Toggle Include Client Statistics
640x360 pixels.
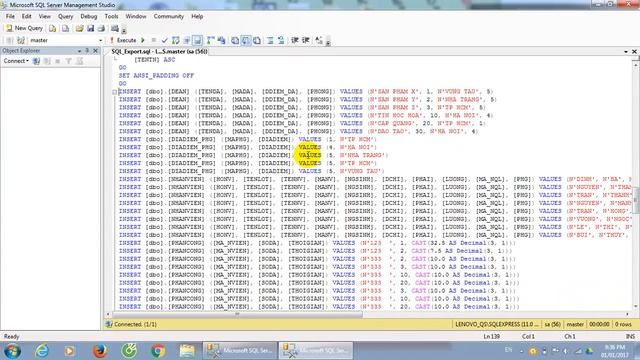[x=222, y=40]
